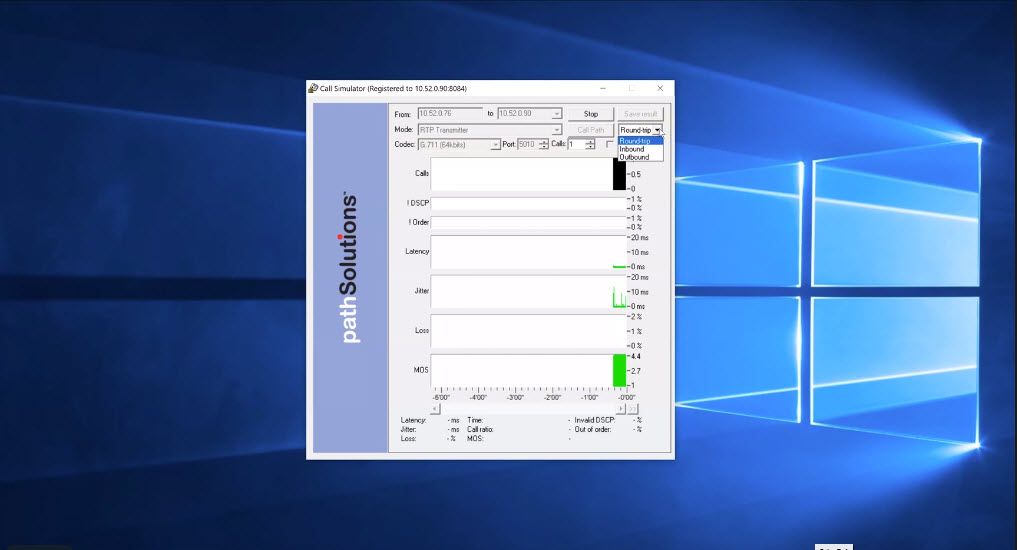This screenshot has width=1017, height=550.
Task: Decrease the Calls count with down arrow
Action: pos(590,147)
